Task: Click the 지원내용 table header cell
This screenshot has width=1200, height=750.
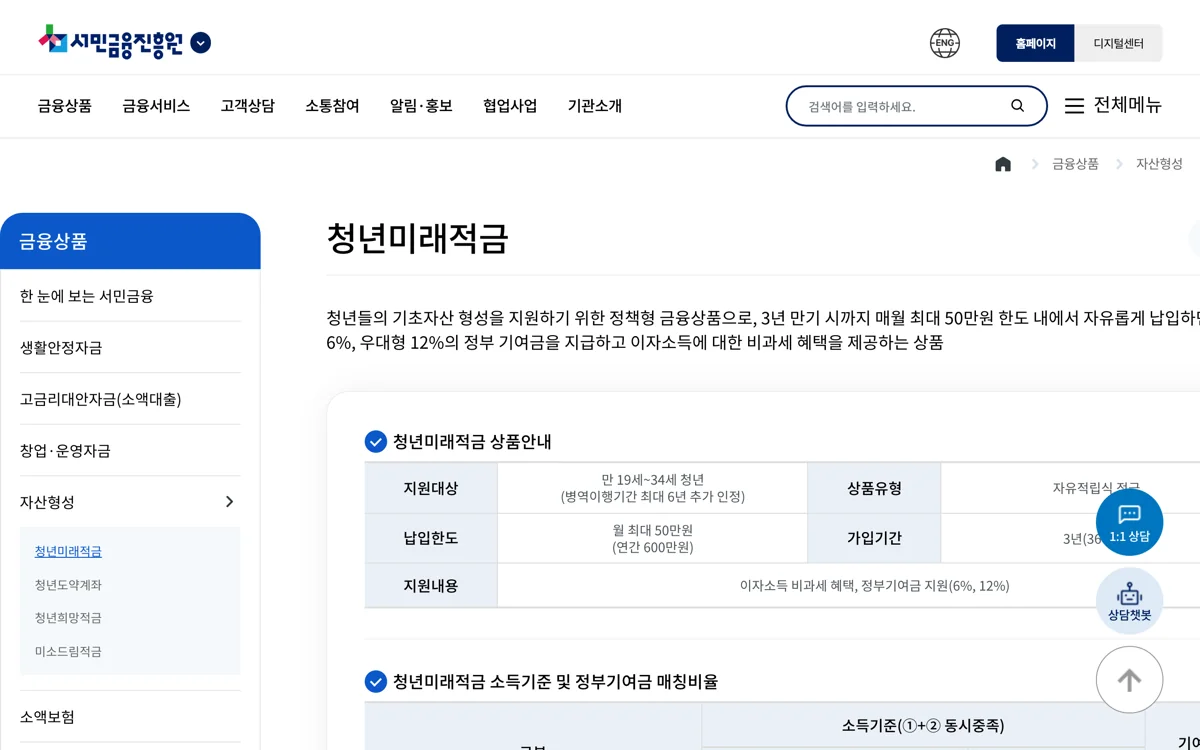Action: coord(431,586)
